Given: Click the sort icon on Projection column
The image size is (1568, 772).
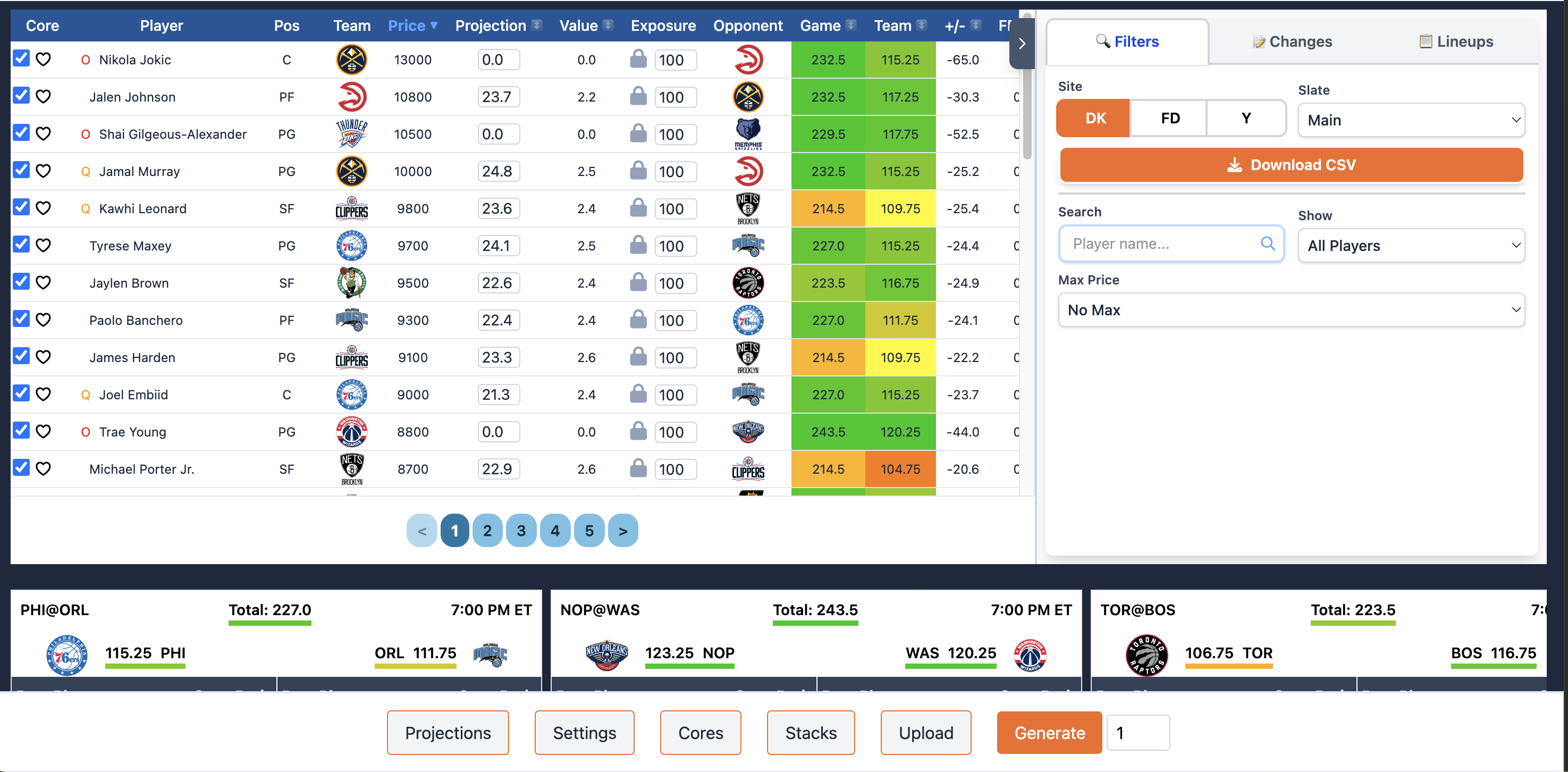Looking at the screenshot, I should point(536,25).
